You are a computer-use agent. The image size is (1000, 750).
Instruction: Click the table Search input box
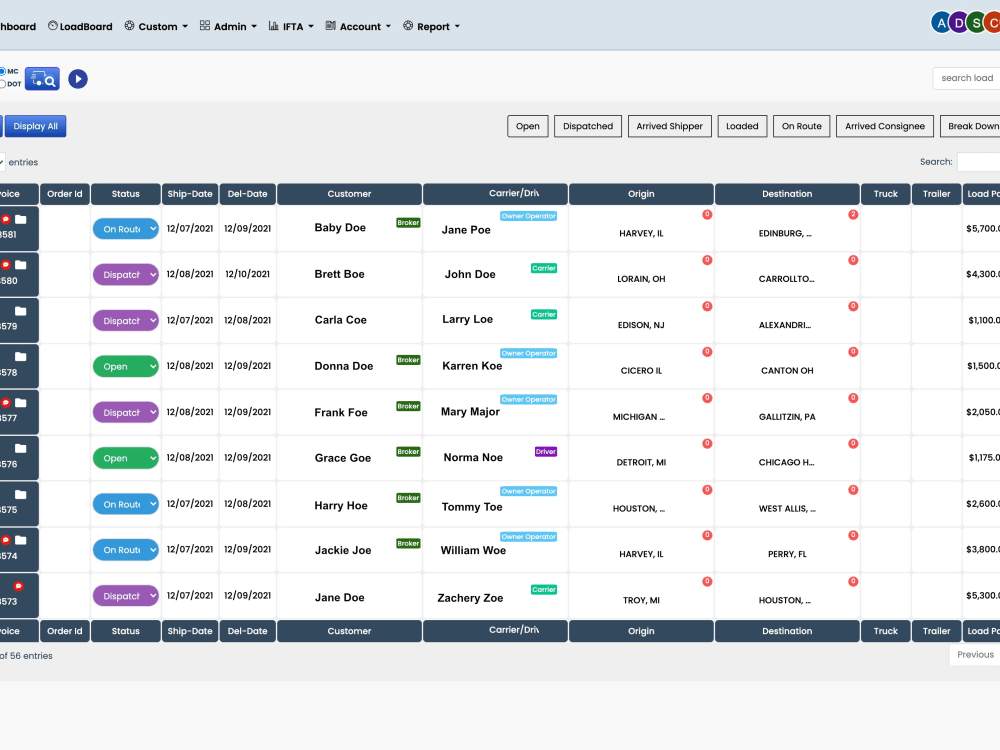pyautogui.click(x=979, y=162)
